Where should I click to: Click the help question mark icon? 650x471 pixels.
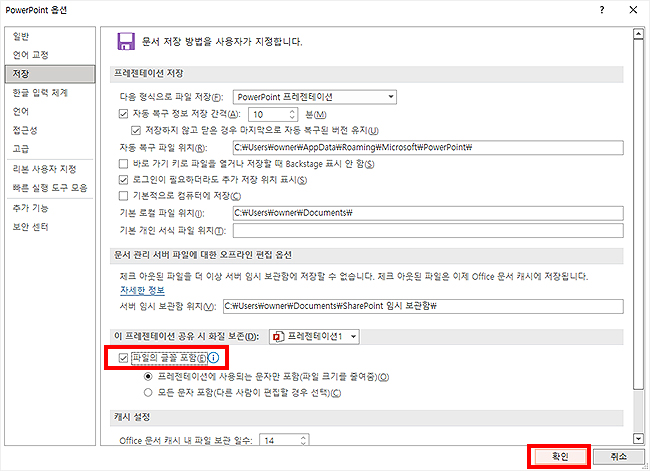click(x=602, y=10)
